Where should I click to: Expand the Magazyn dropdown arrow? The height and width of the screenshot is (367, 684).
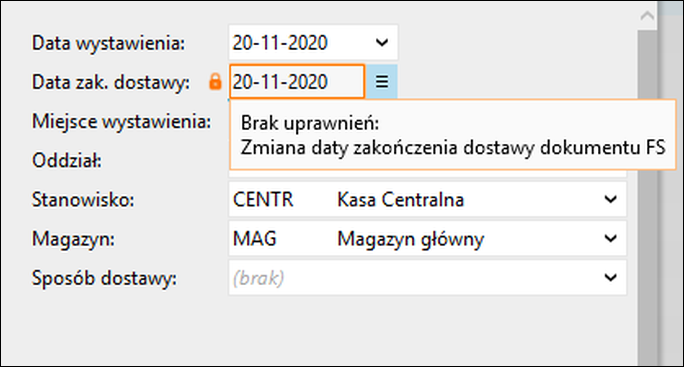pyautogui.click(x=610, y=238)
